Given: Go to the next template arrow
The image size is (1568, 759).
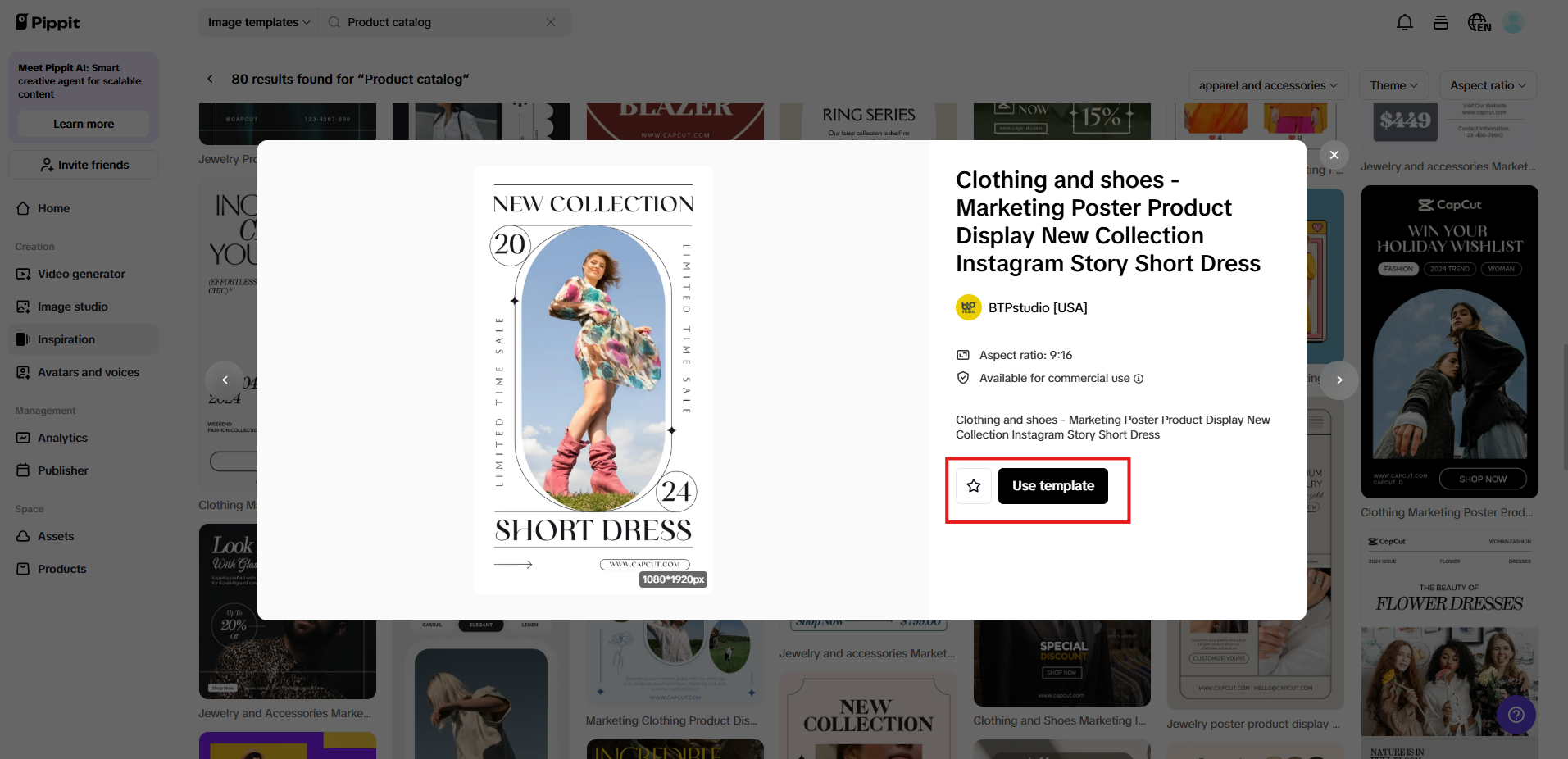Looking at the screenshot, I should tap(1339, 380).
